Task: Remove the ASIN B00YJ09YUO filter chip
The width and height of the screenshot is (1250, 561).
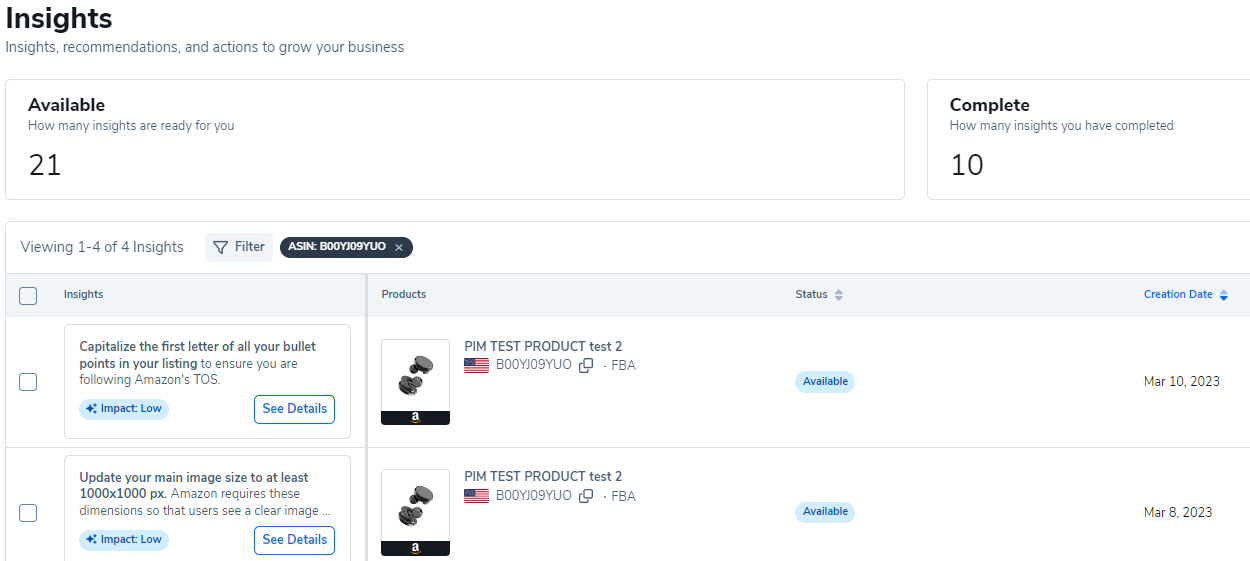Action: (399, 247)
